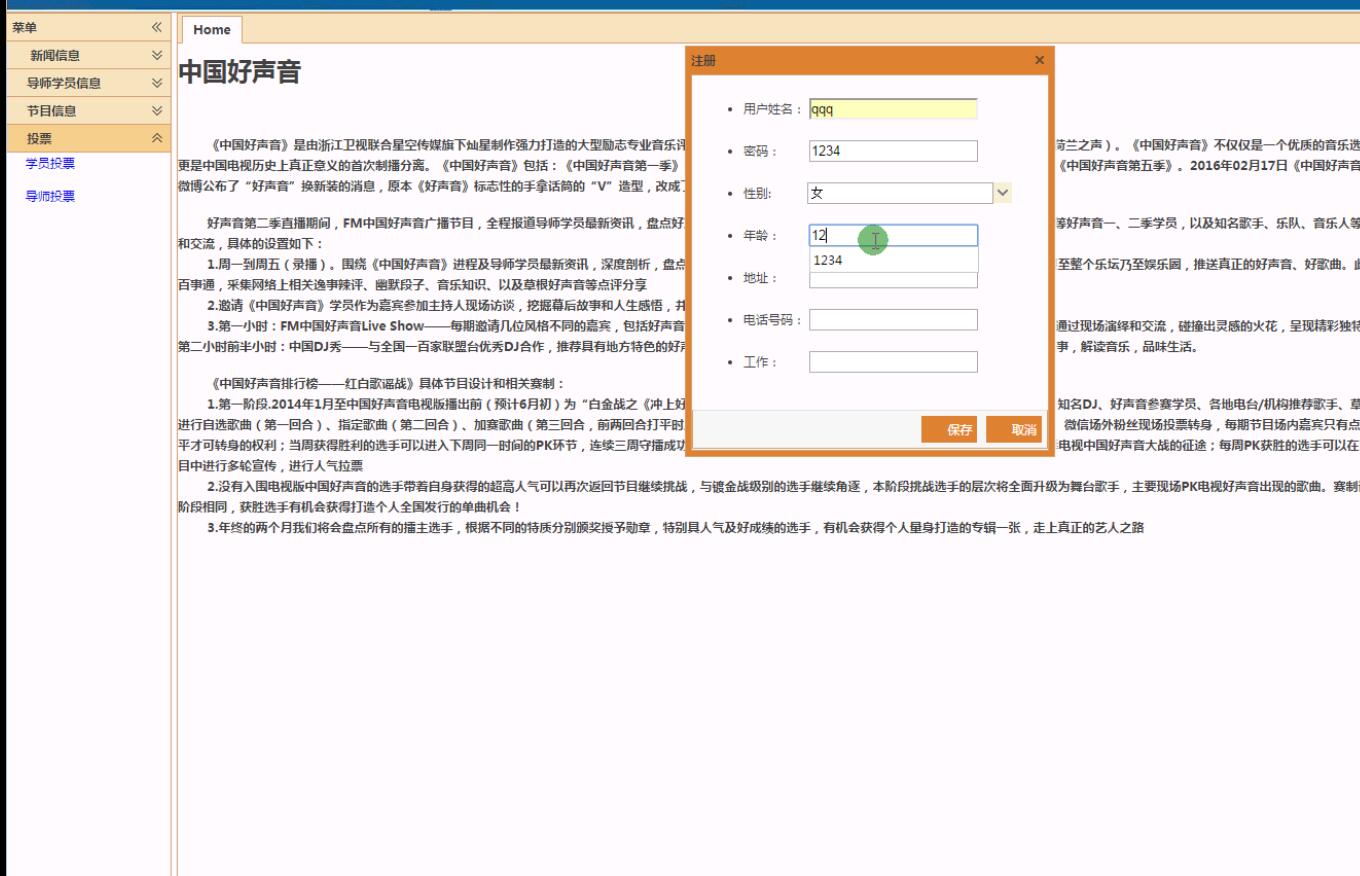Click the 中国好声音 page heading
The width and height of the screenshot is (1360, 876).
239,72
